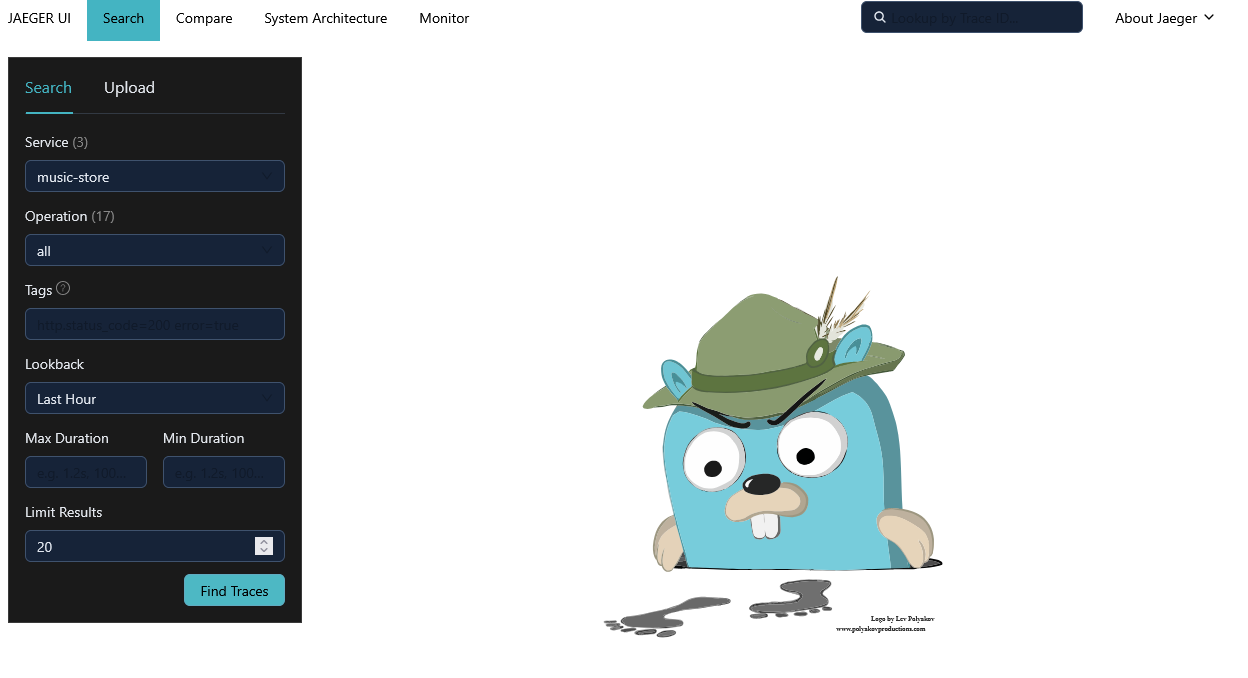
Task: Click the Tags help question mark icon
Action: pyautogui.click(x=63, y=289)
